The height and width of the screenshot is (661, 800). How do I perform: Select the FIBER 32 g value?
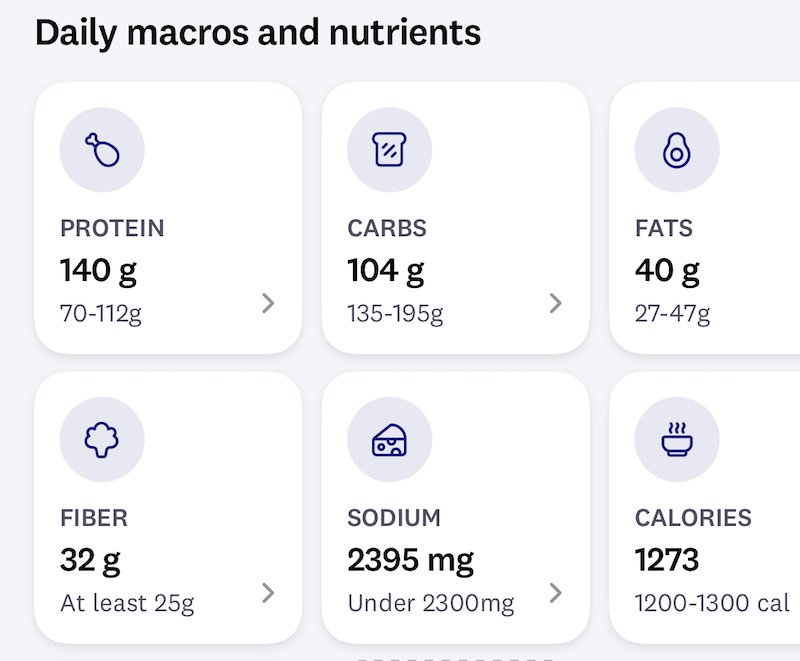pos(90,560)
